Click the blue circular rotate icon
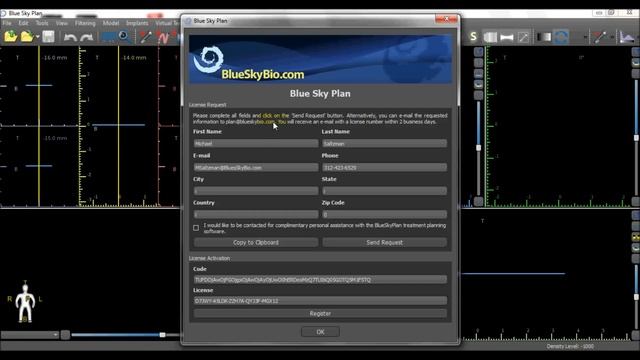Screen dimensions: 640x360 click(561, 37)
